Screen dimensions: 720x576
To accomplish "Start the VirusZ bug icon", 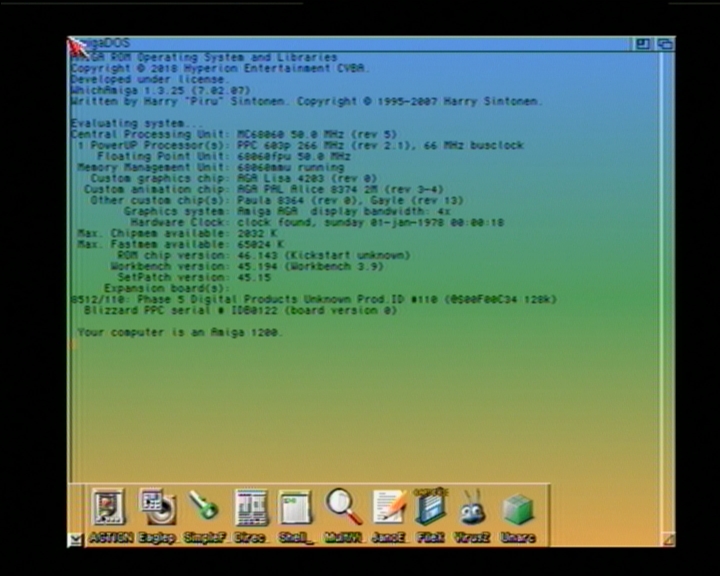I will [473, 509].
